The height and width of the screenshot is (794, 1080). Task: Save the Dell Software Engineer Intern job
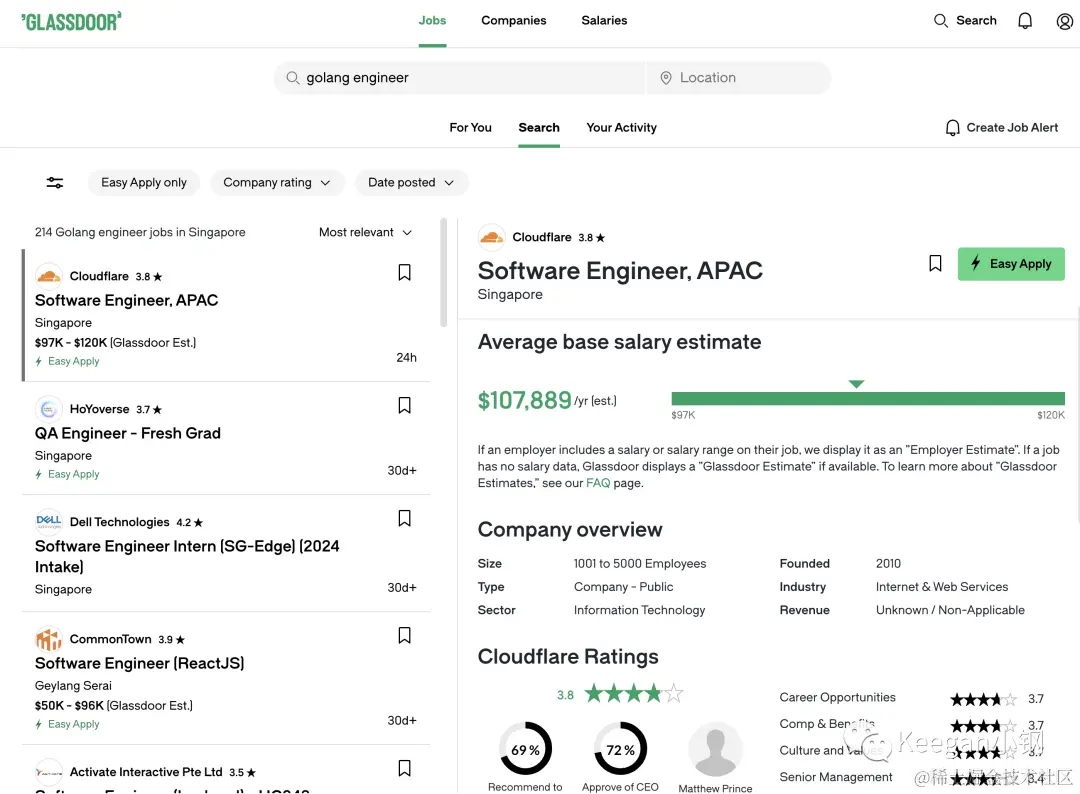(405, 519)
